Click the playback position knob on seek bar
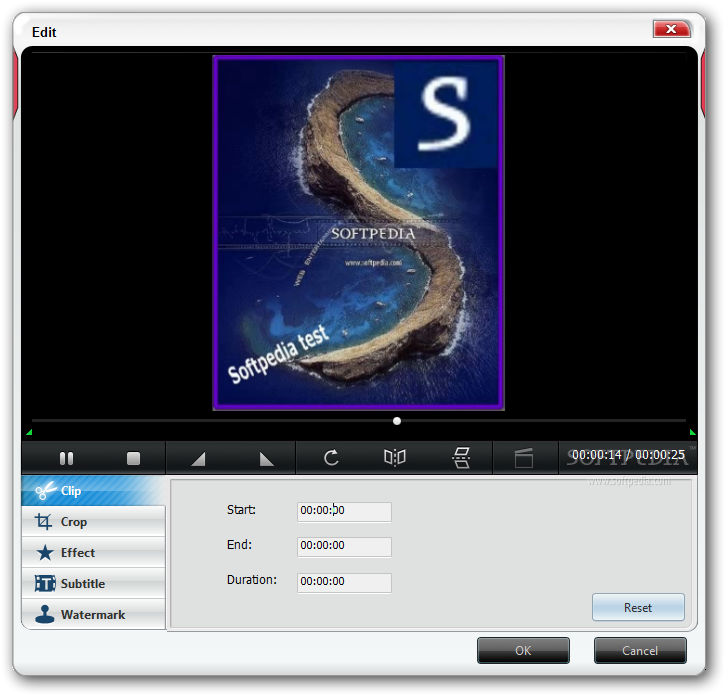Screen dimensions: 726x696 [397, 421]
